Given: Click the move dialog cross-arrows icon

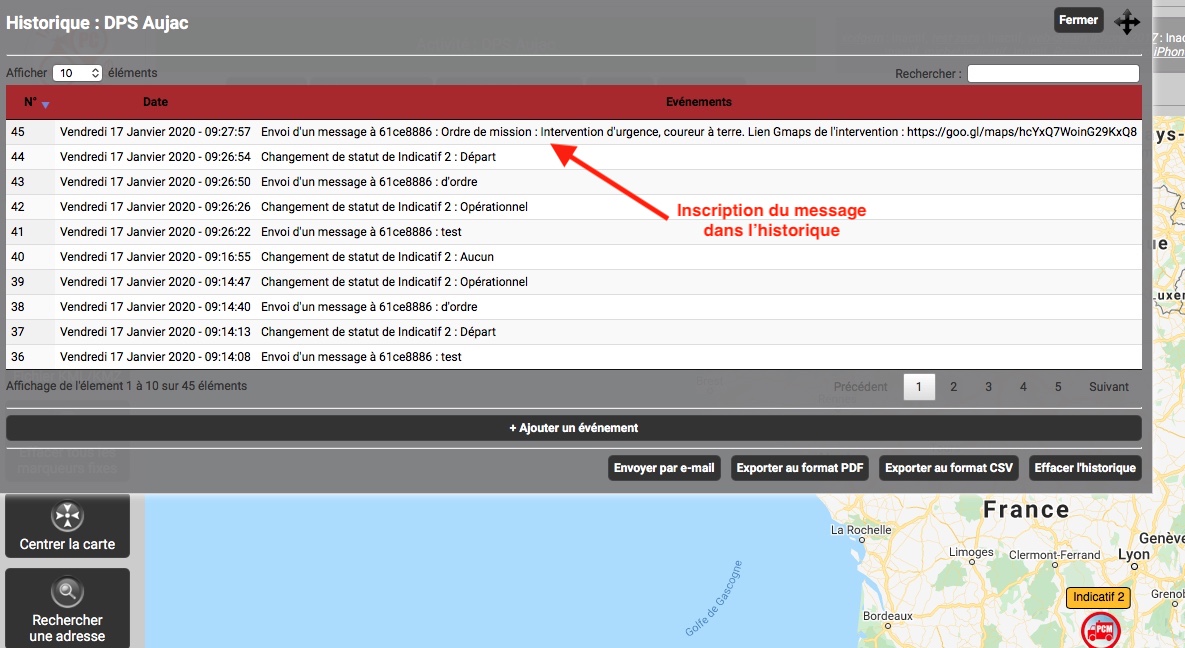Looking at the screenshot, I should tap(1127, 22).
